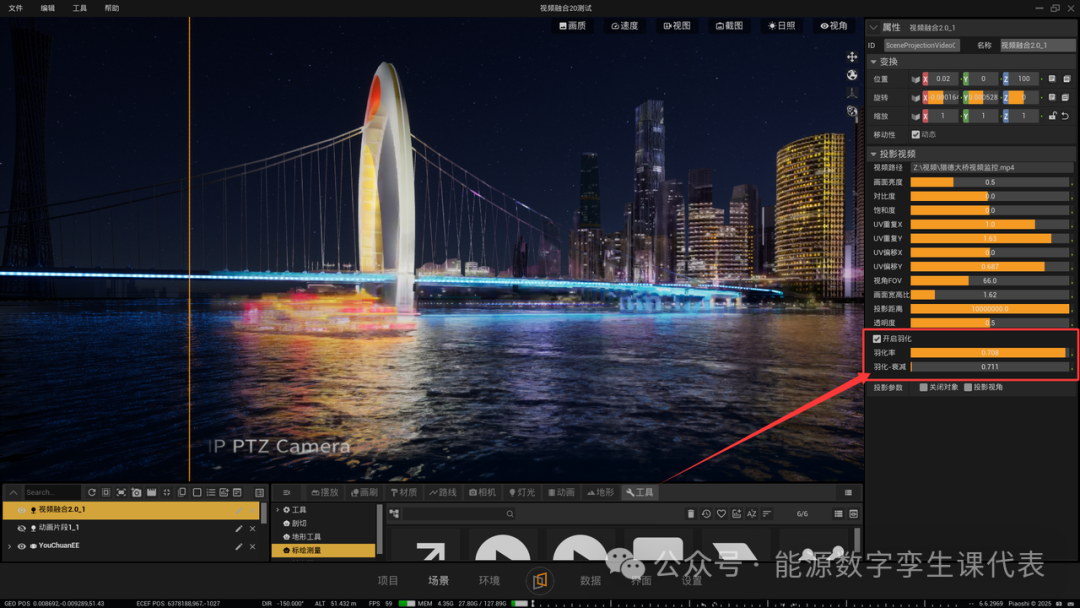This screenshot has height=608, width=1080.
Task: Hide the YouChuanEE layer
Action: [21, 546]
